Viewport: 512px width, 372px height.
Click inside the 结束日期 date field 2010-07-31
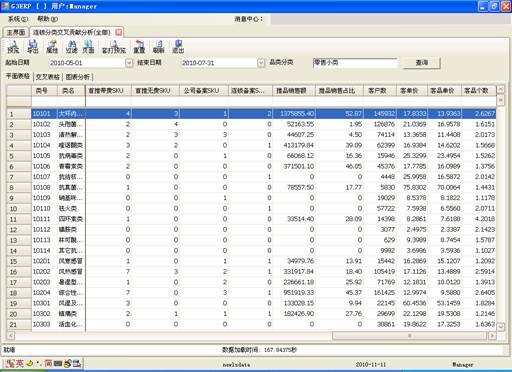click(219, 63)
